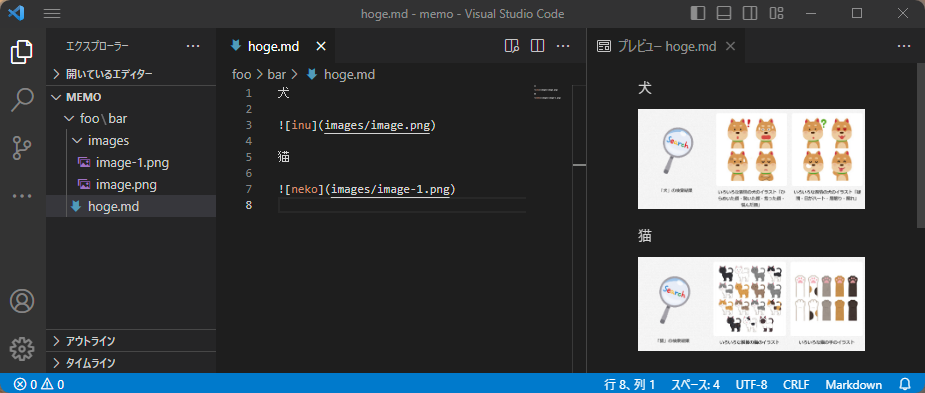Open image.png in the explorer
Screen dimensions: 925x393
[131, 185]
